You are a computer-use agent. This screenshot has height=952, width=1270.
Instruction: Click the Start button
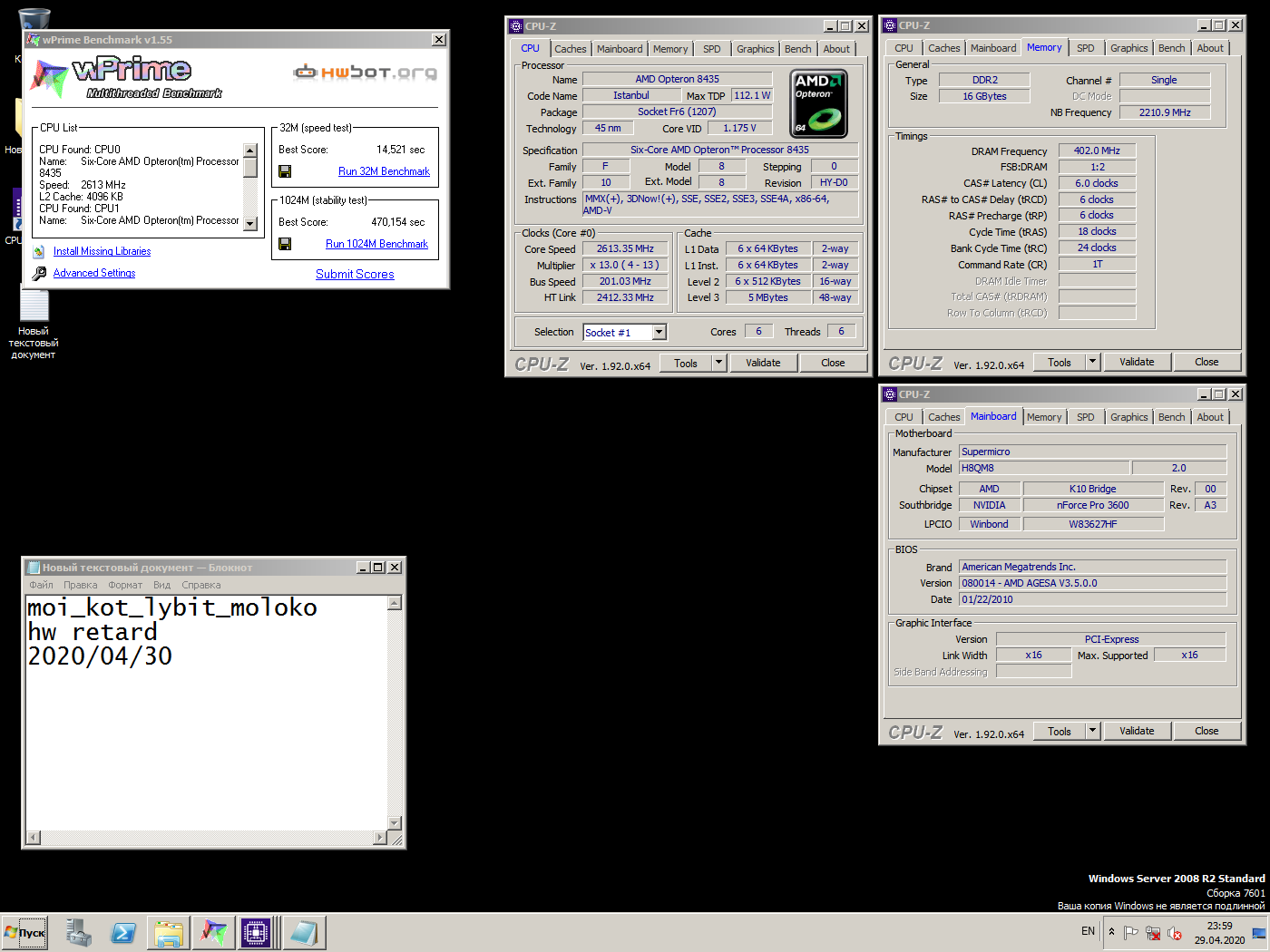[24, 933]
